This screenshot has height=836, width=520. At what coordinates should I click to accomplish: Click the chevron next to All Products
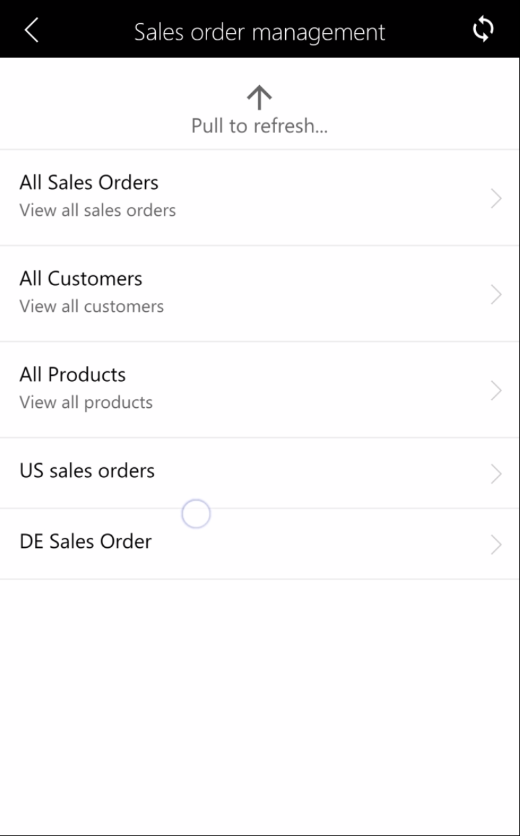point(497,390)
